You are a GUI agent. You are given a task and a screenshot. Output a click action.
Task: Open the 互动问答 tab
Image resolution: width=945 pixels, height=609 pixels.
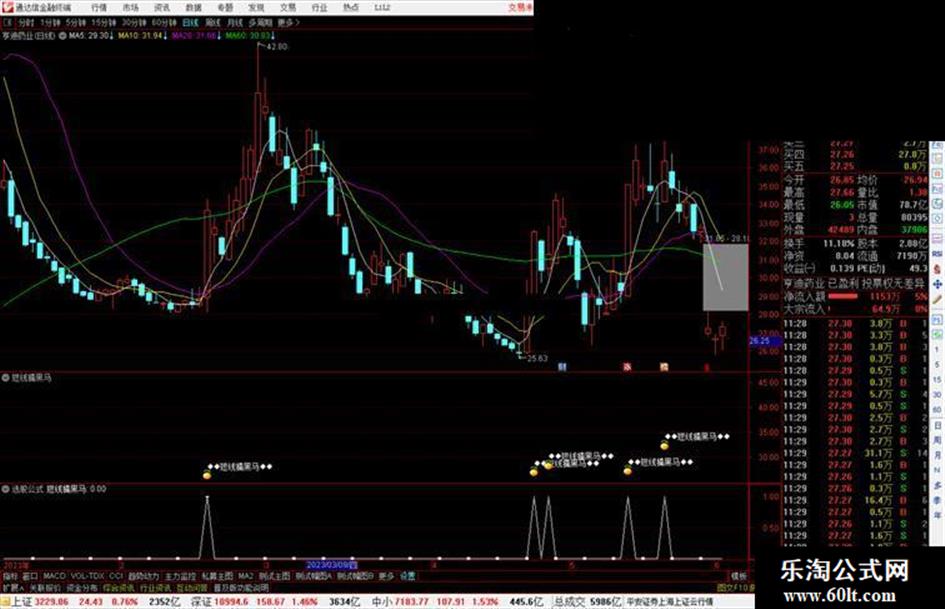click(x=192, y=587)
